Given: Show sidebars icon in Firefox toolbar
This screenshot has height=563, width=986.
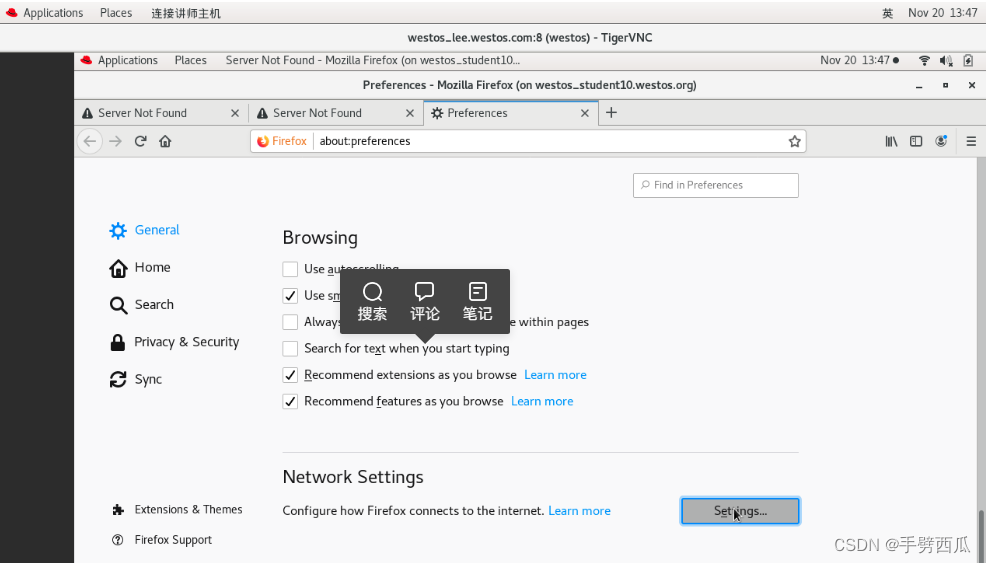Looking at the screenshot, I should point(916,141).
